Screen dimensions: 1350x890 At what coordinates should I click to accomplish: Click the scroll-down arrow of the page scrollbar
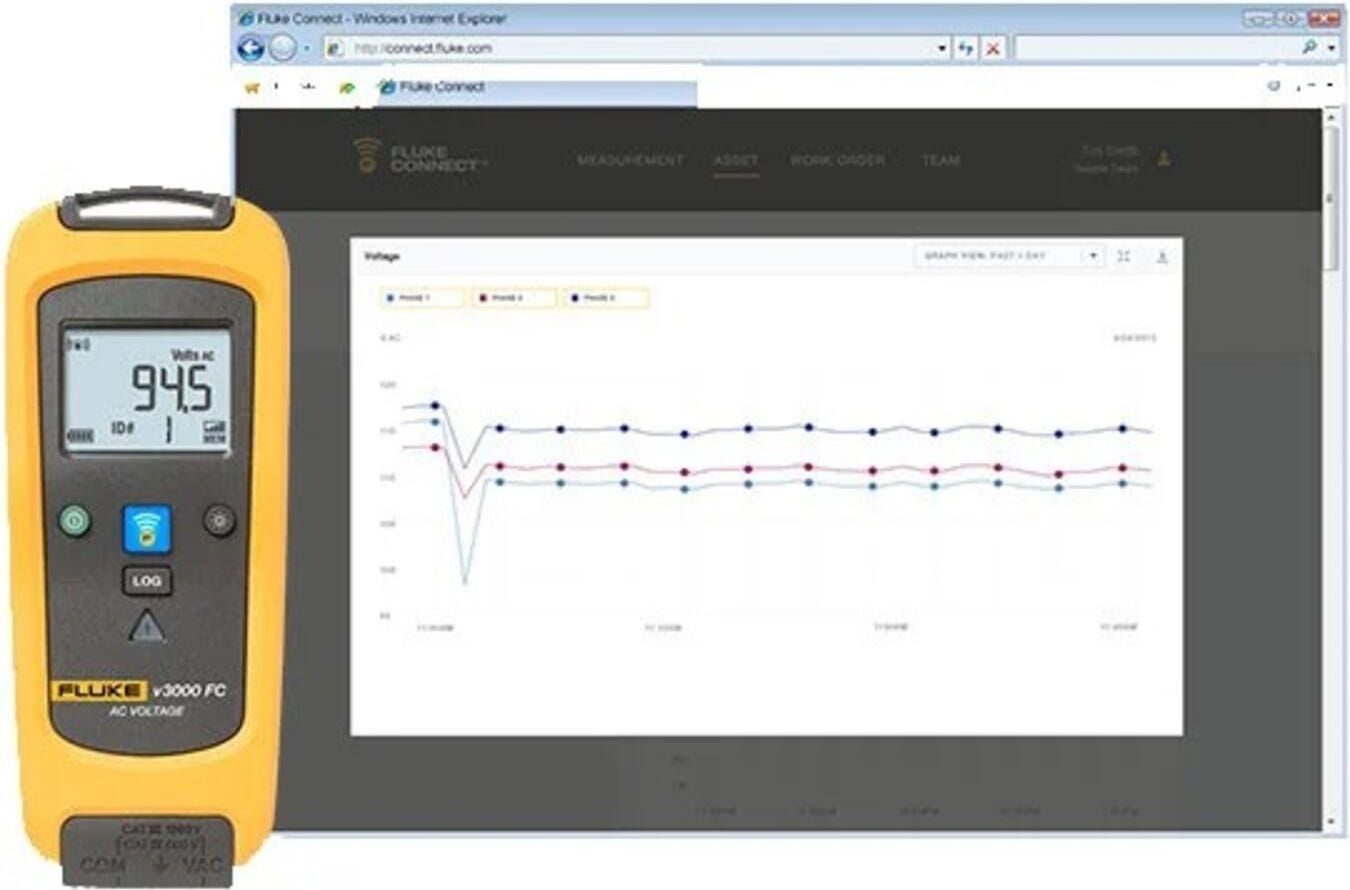tap(1331, 821)
